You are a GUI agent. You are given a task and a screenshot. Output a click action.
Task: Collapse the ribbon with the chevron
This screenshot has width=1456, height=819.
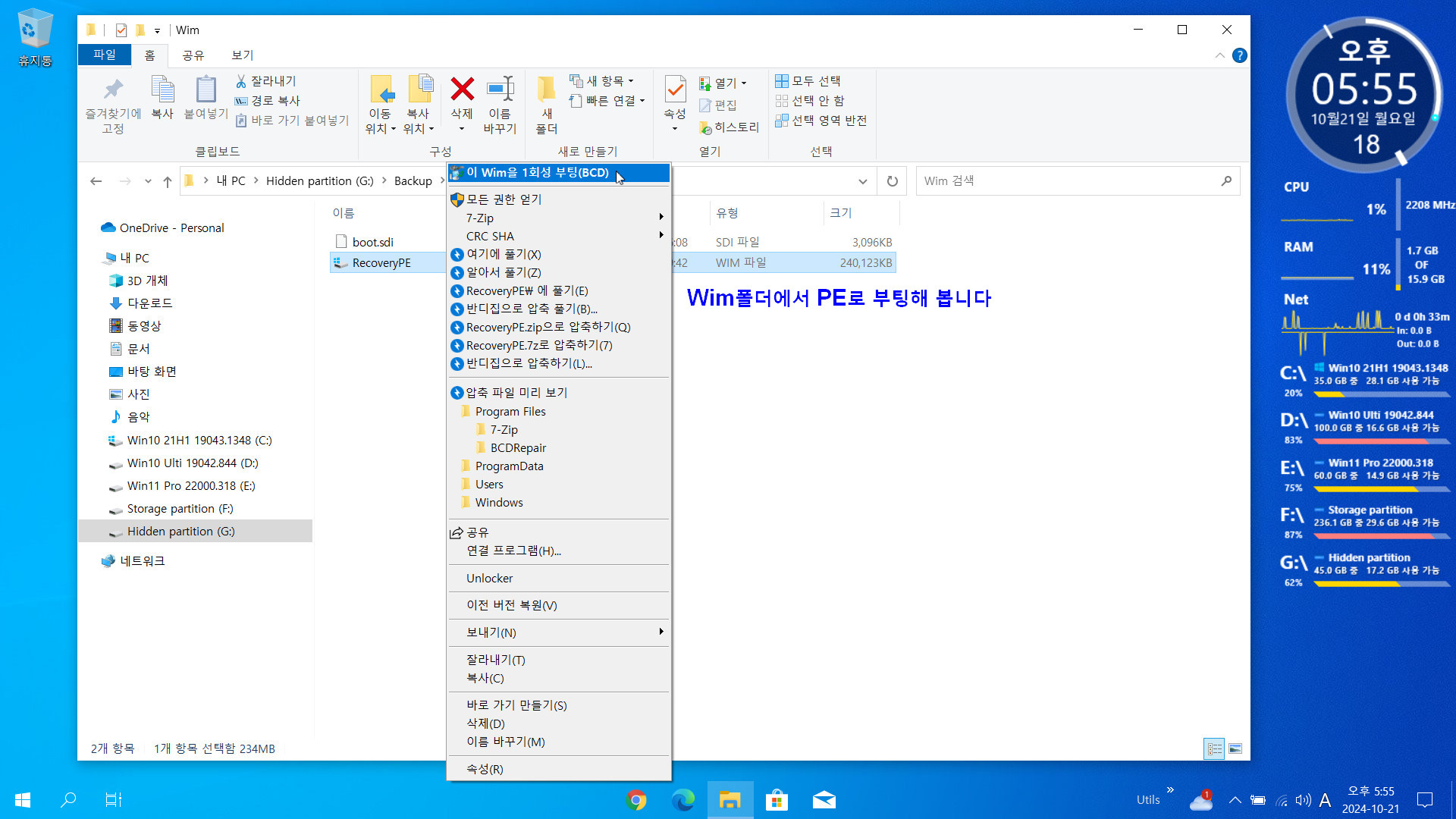pos(1219,55)
